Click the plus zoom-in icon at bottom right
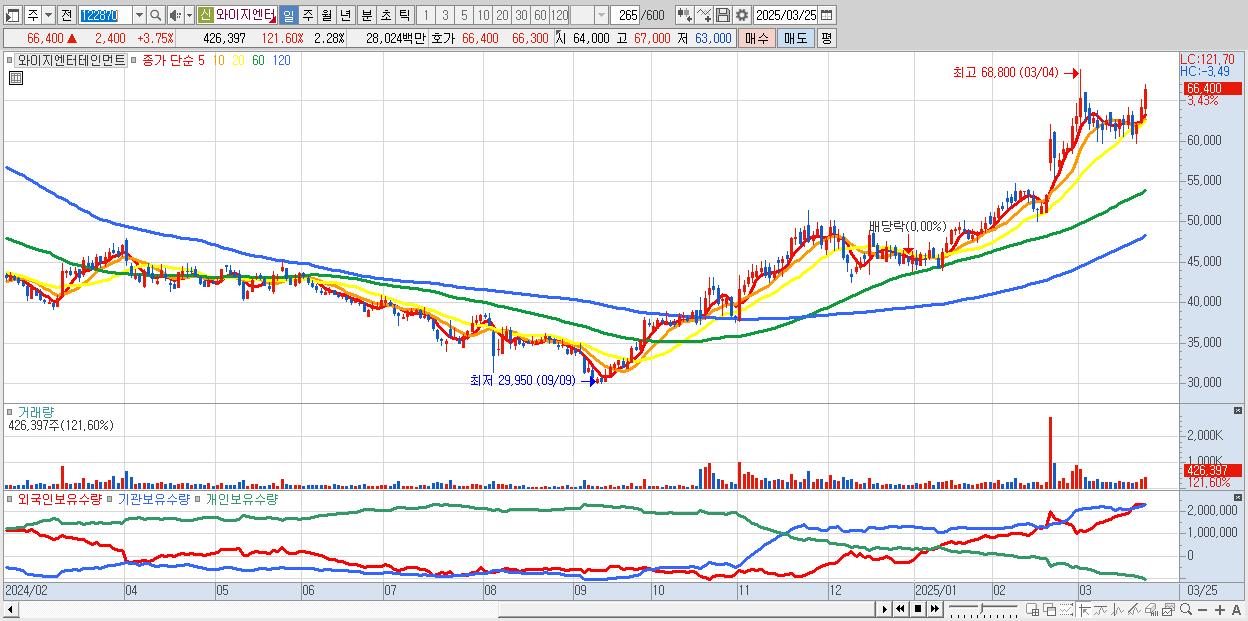Screen dimensions: 1248x621 click(1219, 610)
